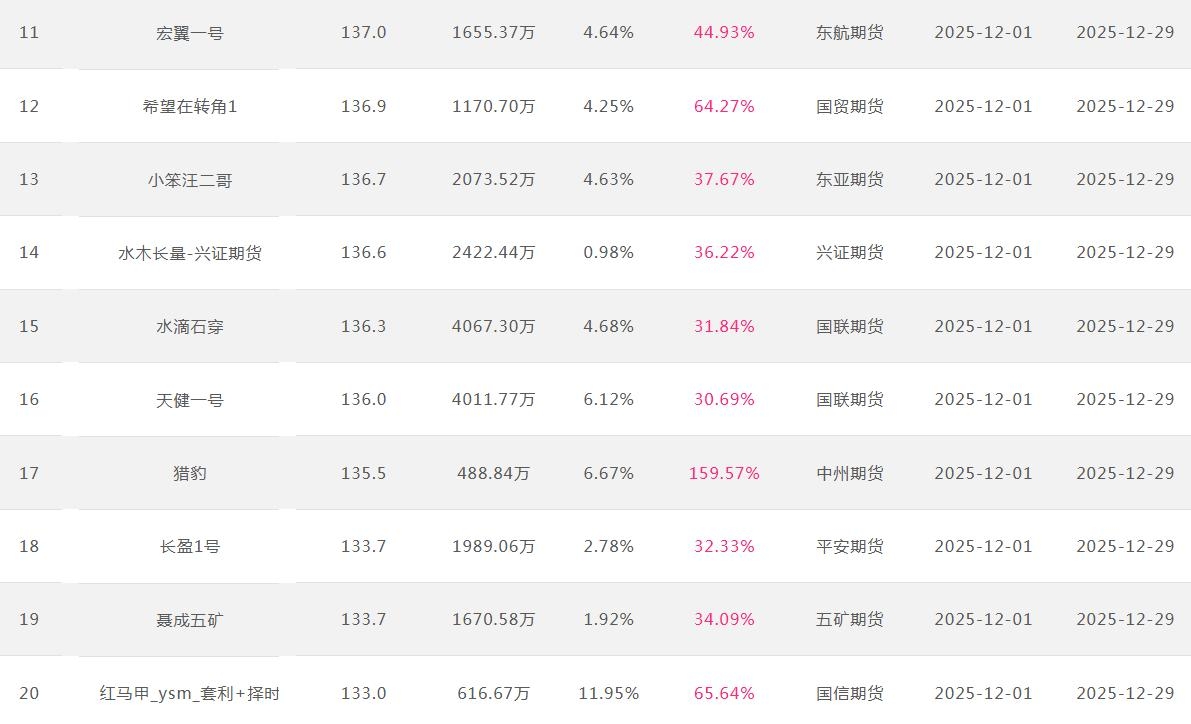
Task: Open the 聂成五矿 account link
Action: pos(190,620)
